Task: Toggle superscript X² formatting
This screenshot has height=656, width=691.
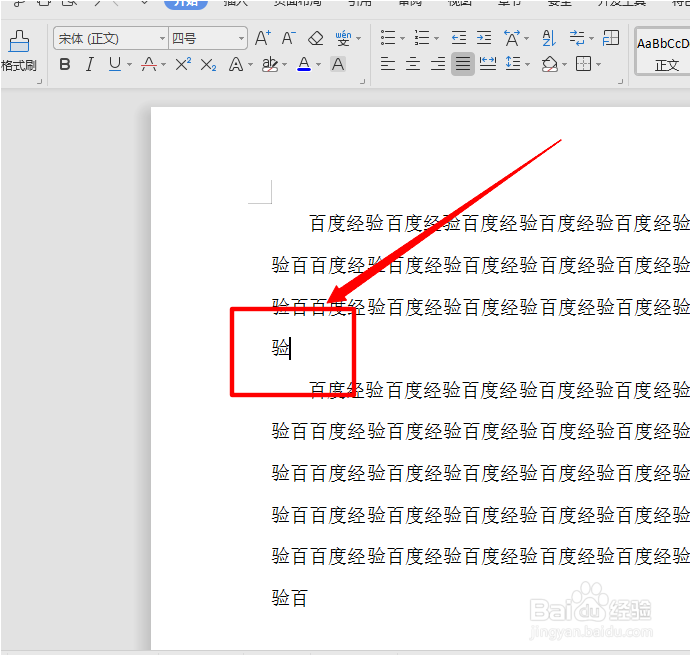Action: point(183,64)
